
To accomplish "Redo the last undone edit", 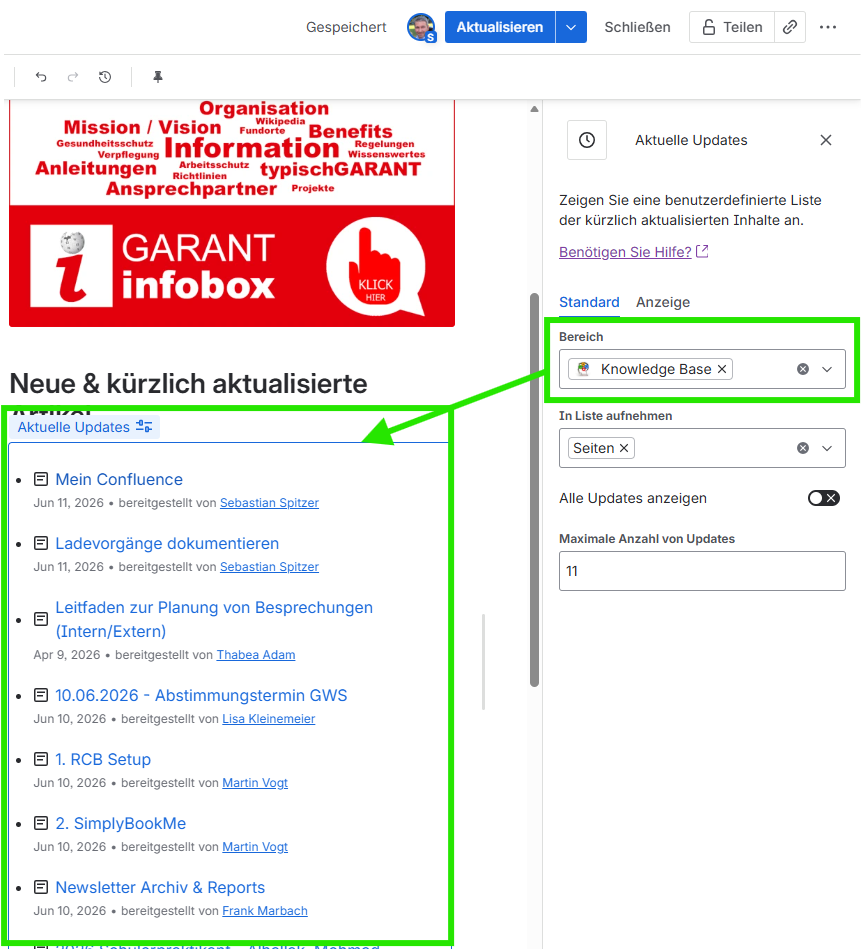I will (x=73, y=77).
